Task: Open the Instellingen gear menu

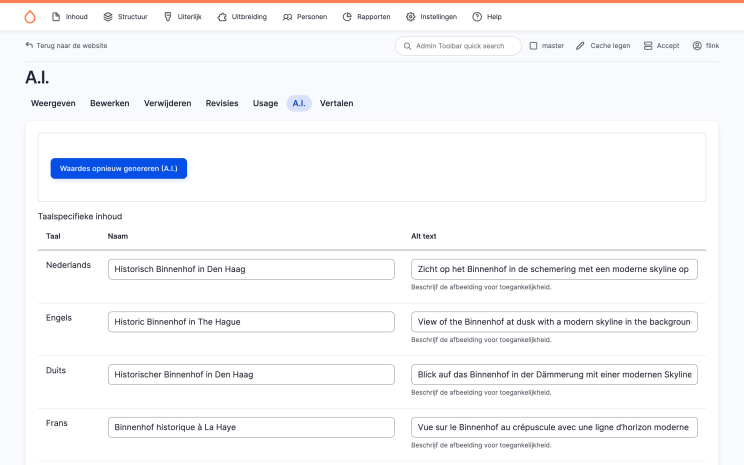Action: (x=432, y=17)
